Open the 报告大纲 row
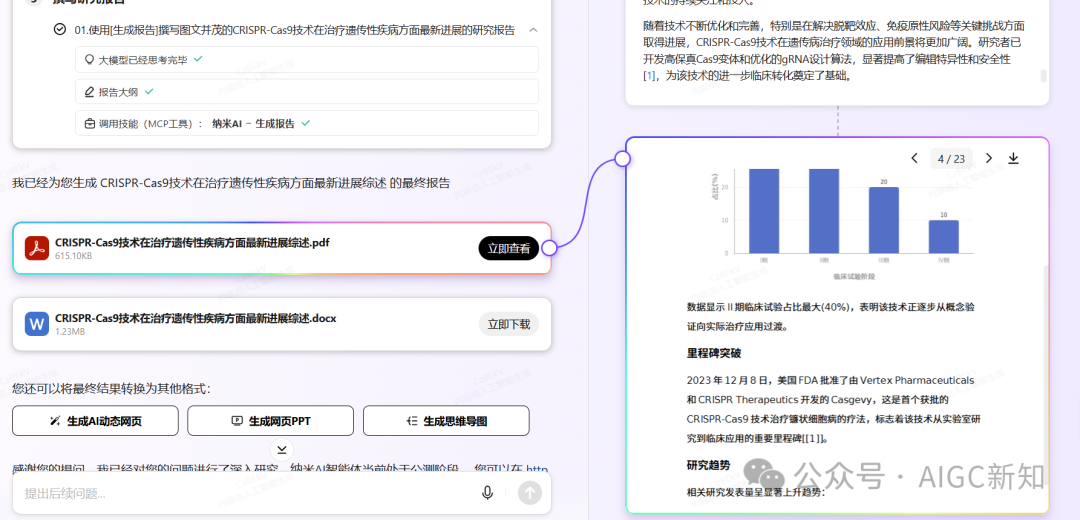Viewport: 1080px width, 520px height. (x=307, y=92)
